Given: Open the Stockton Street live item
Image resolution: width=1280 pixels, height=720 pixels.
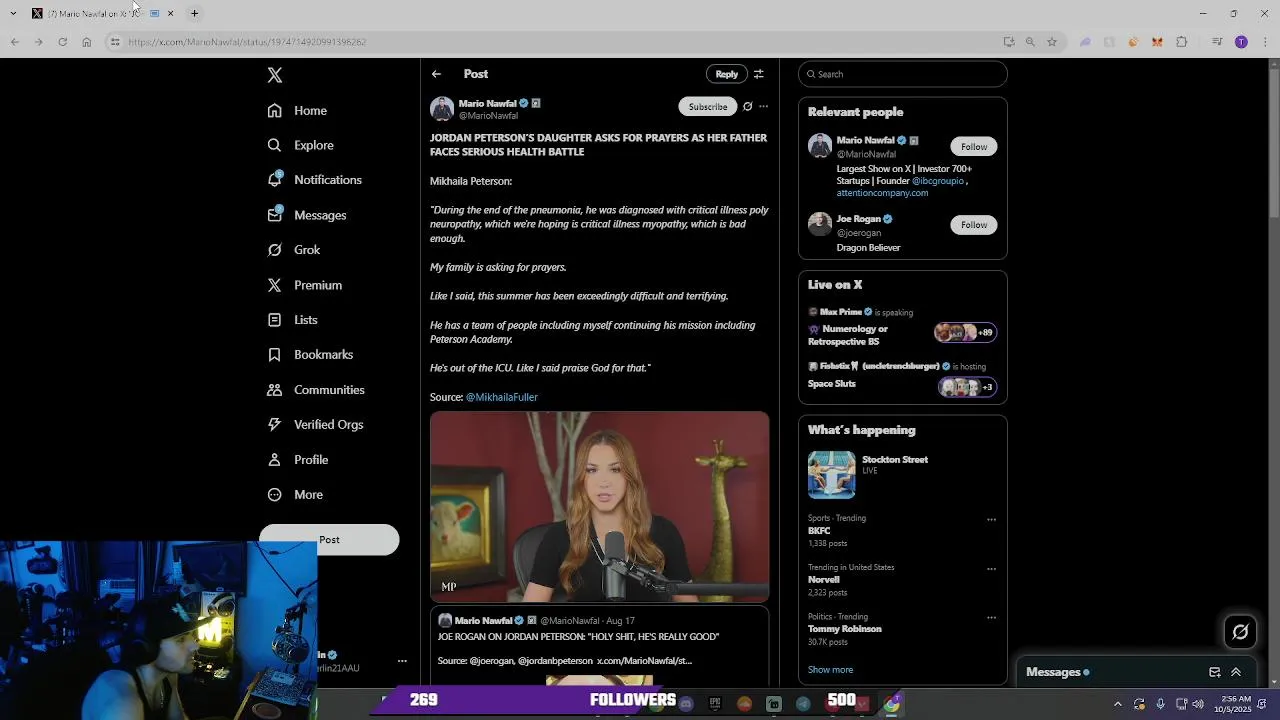Looking at the screenshot, I should 903,474.
